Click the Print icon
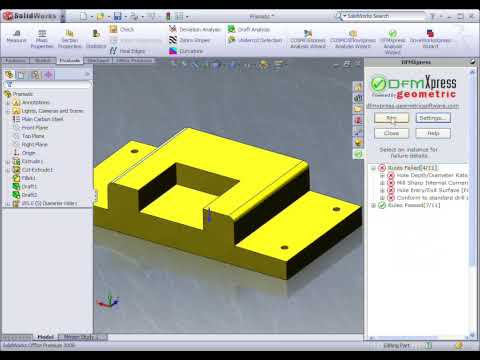 [134, 16]
